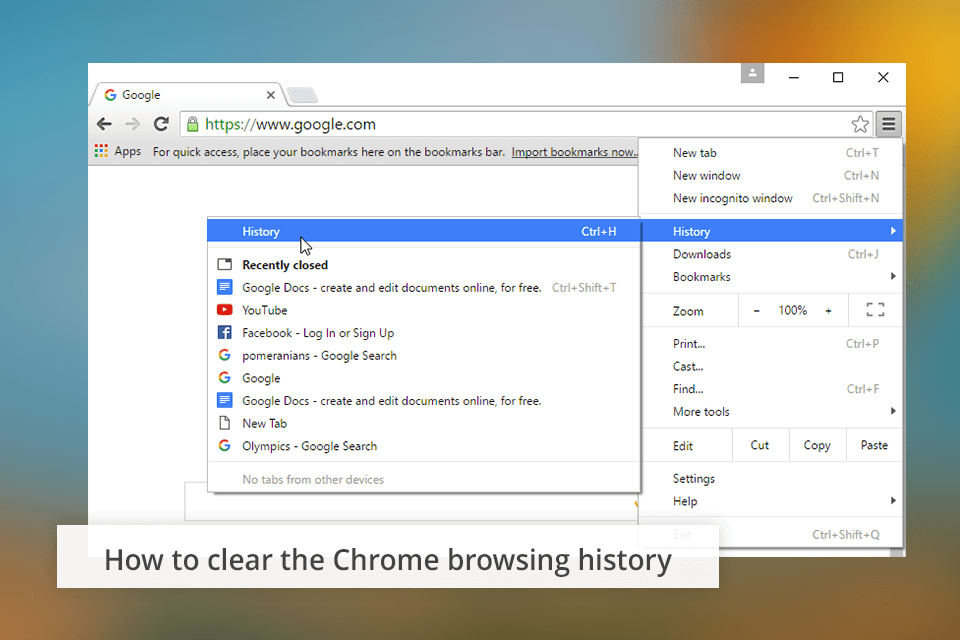Expand the Help submenu arrow
This screenshot has width=960, height=640.
tap(893, 500)
